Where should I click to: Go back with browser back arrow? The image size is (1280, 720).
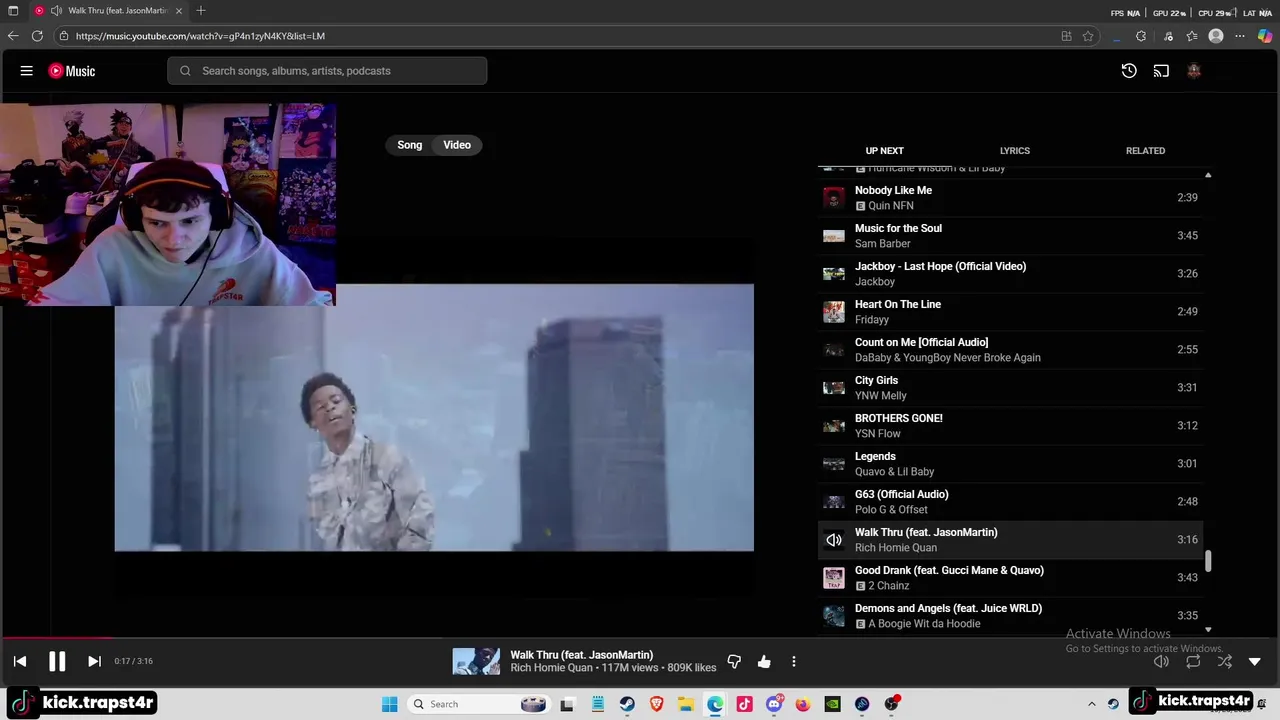click(x=13, y=36)
